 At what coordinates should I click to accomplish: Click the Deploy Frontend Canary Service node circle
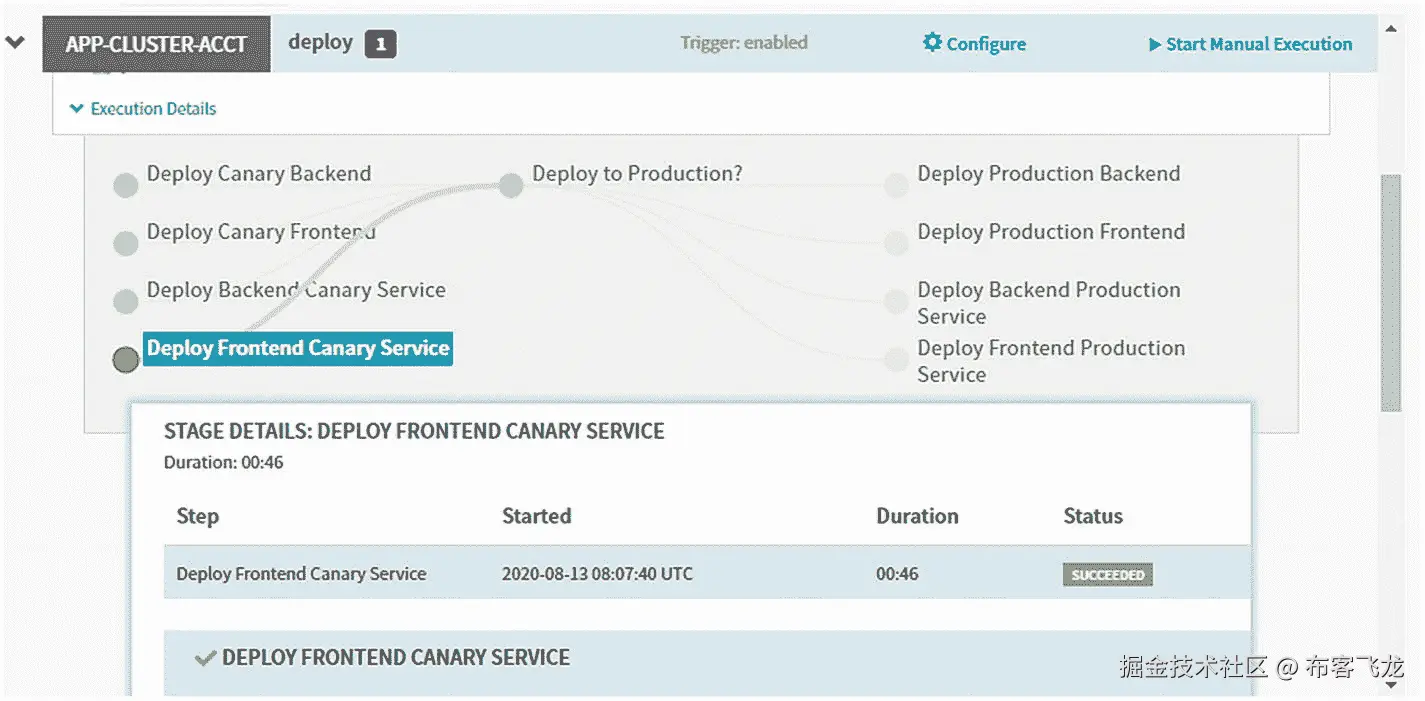point(125,360)
